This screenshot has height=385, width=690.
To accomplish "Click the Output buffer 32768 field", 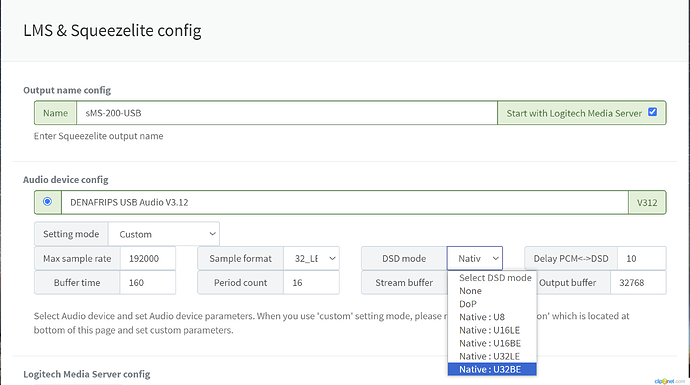I will (638, 282).
